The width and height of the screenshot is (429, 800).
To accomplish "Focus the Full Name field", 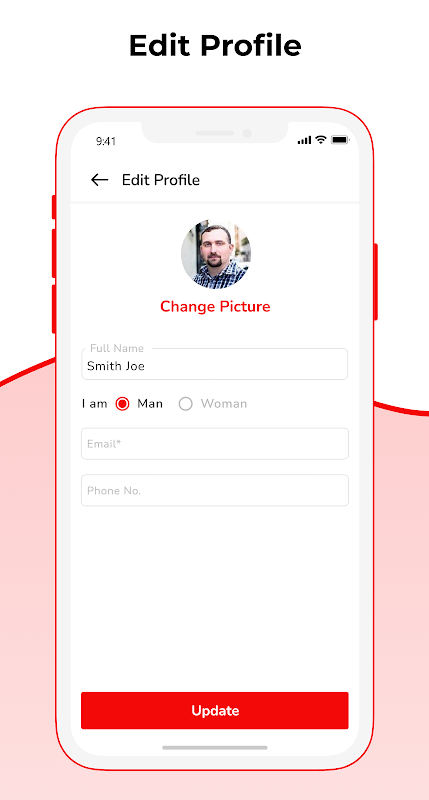I will click(x=215, y=364).
